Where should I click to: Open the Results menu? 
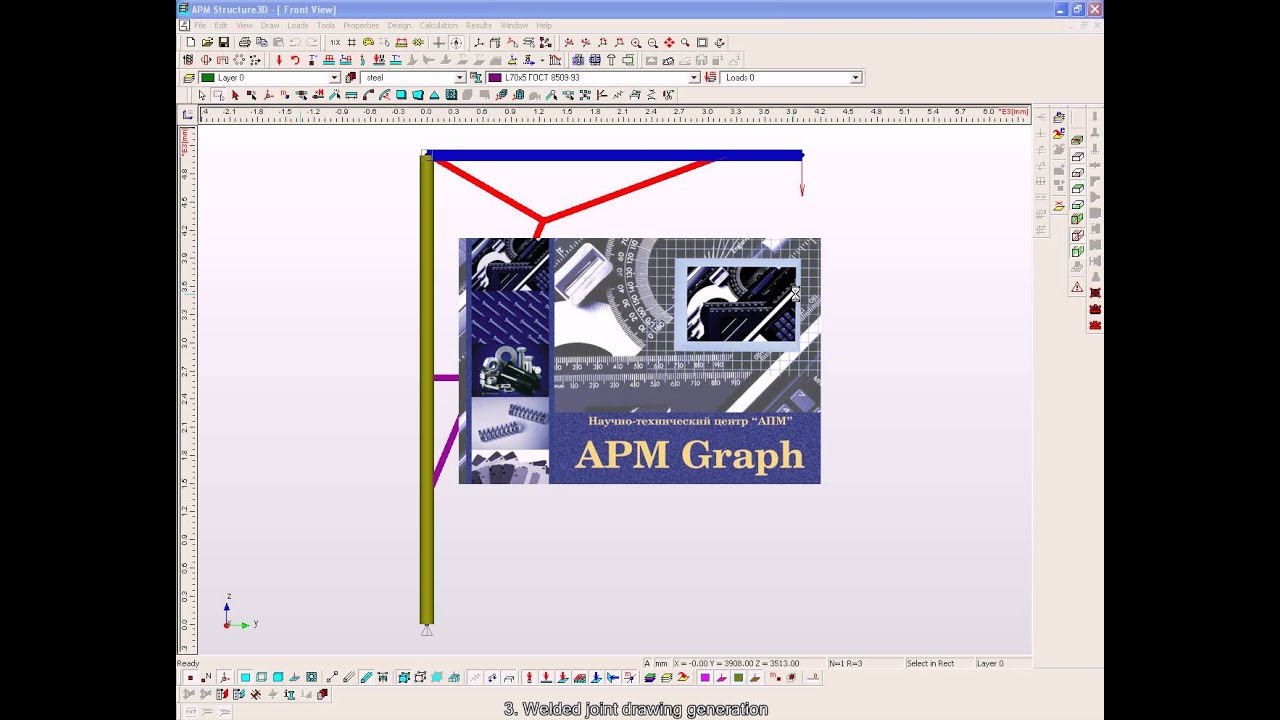(479, 25)
